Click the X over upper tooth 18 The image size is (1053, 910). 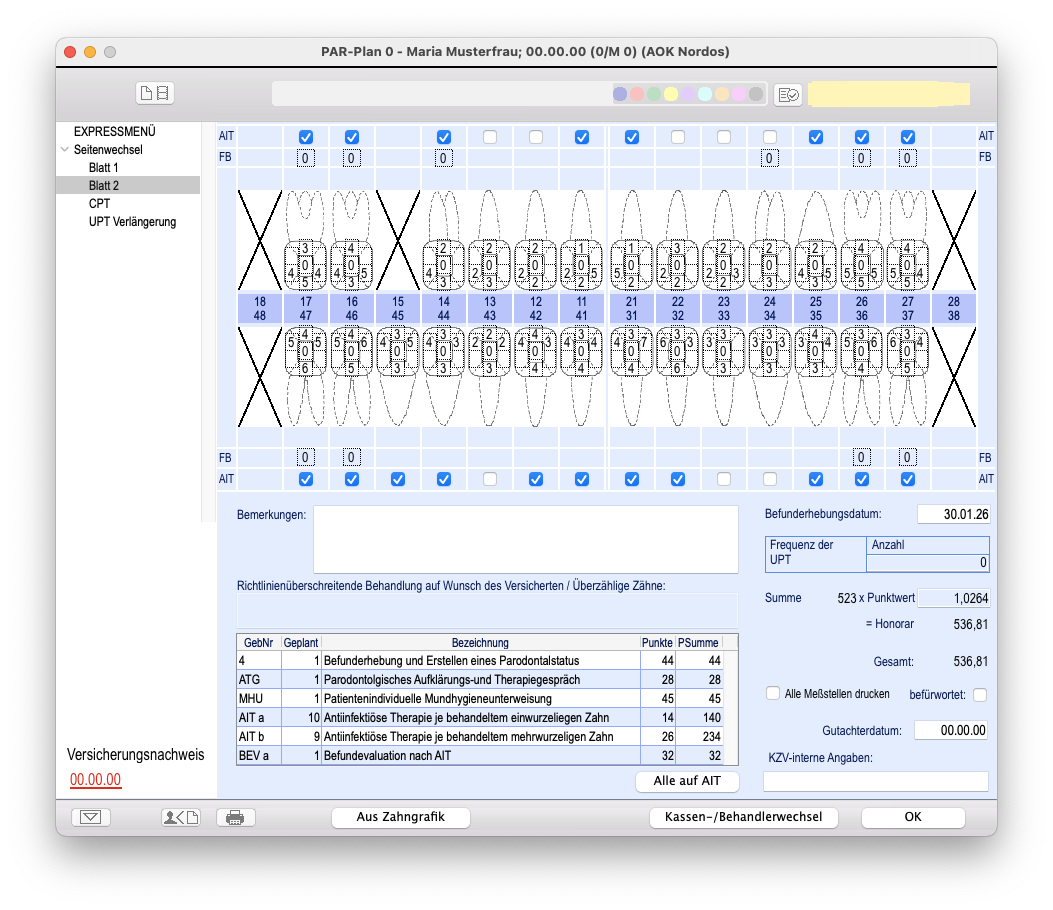coord(260,240)
